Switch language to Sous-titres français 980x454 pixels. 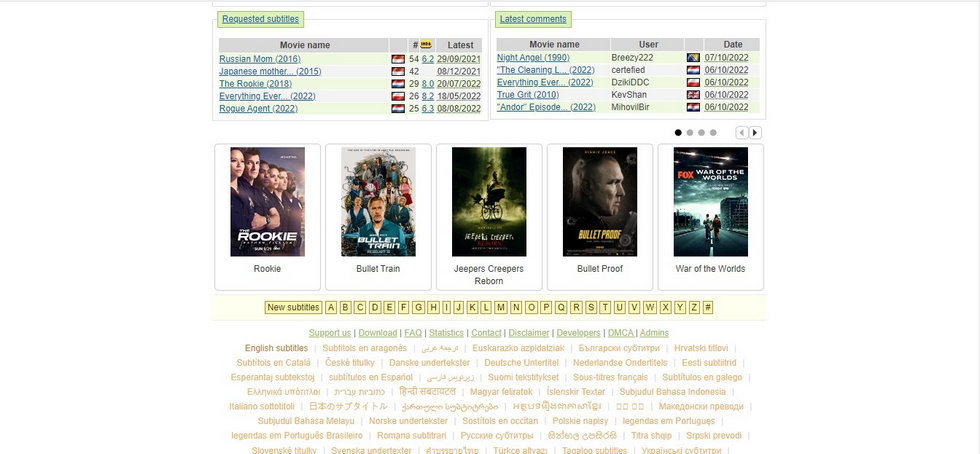point(610,377)
